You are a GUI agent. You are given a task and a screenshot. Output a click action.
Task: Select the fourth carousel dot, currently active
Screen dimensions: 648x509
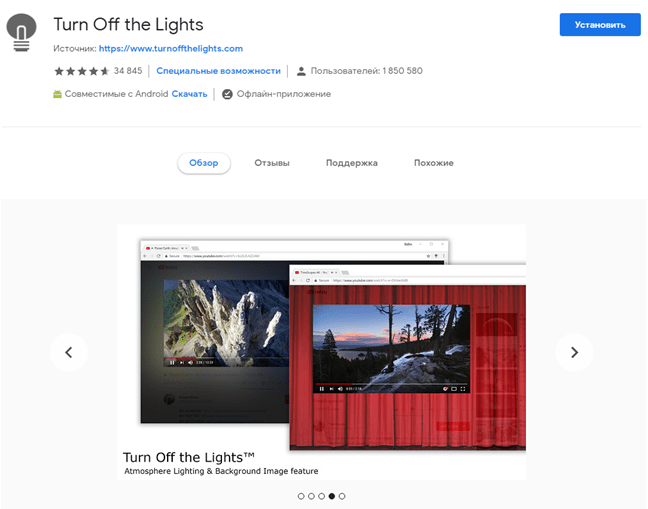tap(331, 496)
